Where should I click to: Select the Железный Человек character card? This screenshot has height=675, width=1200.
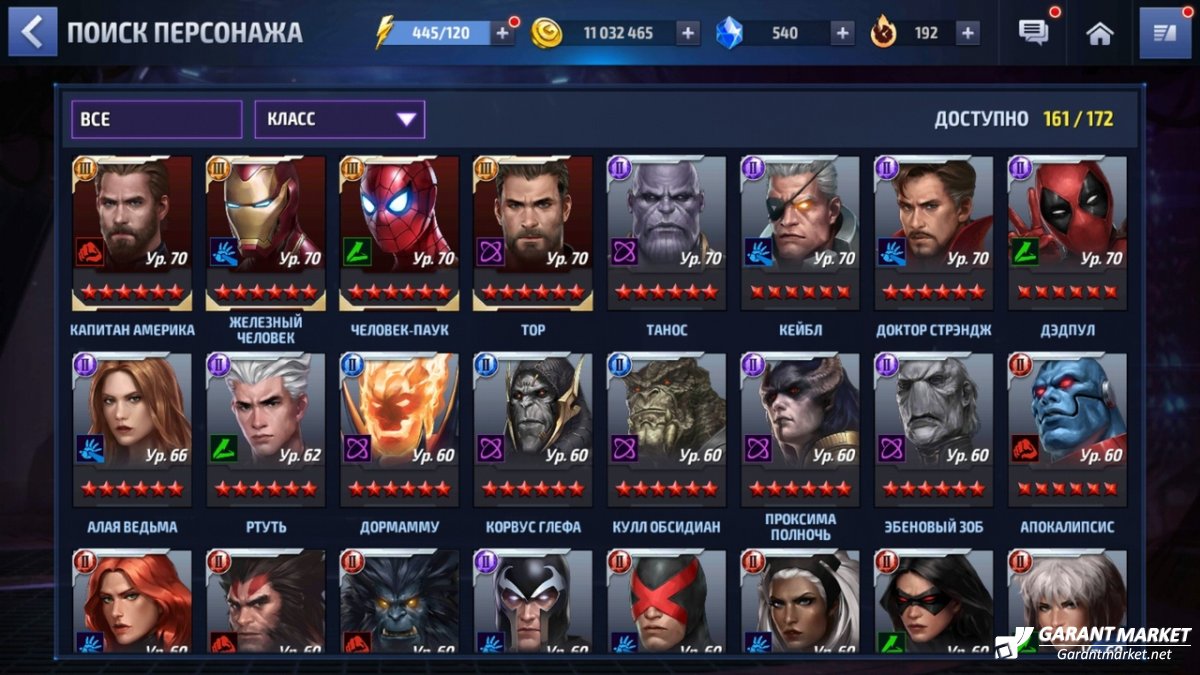pos(266,233)
